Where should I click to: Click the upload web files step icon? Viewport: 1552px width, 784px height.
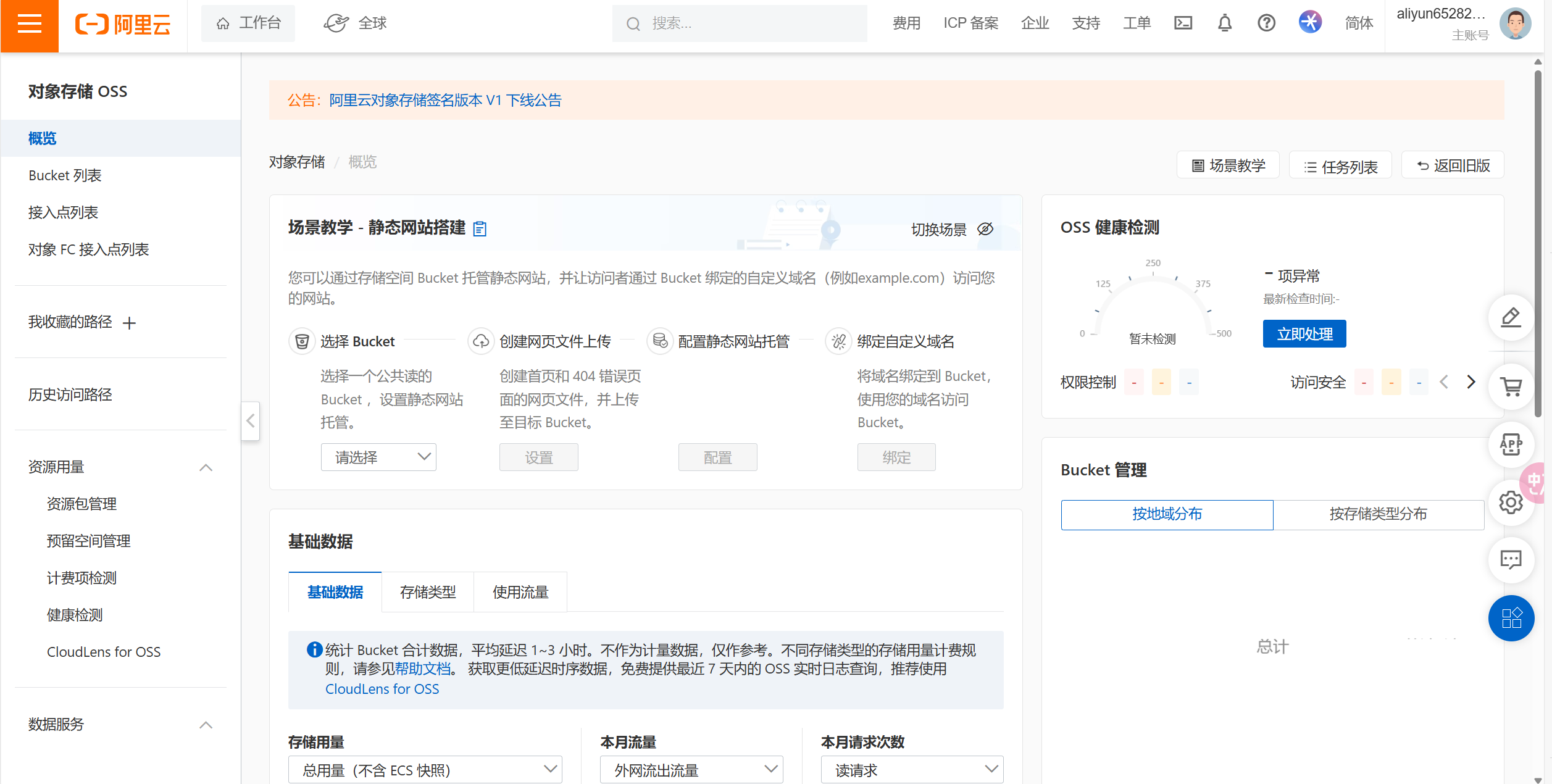tap(481, 341)
